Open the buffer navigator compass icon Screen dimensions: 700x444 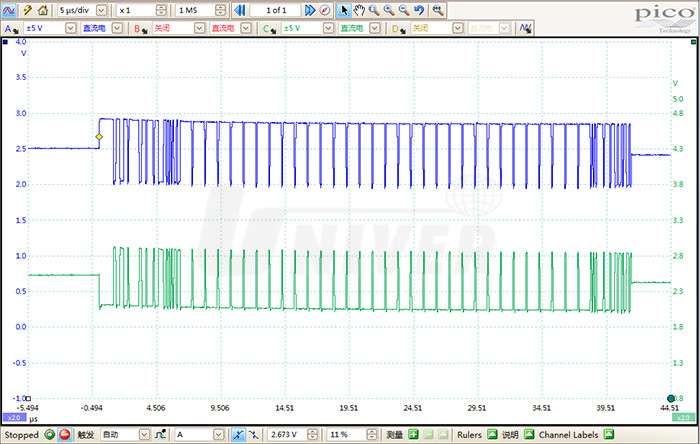tap(326, 9)
